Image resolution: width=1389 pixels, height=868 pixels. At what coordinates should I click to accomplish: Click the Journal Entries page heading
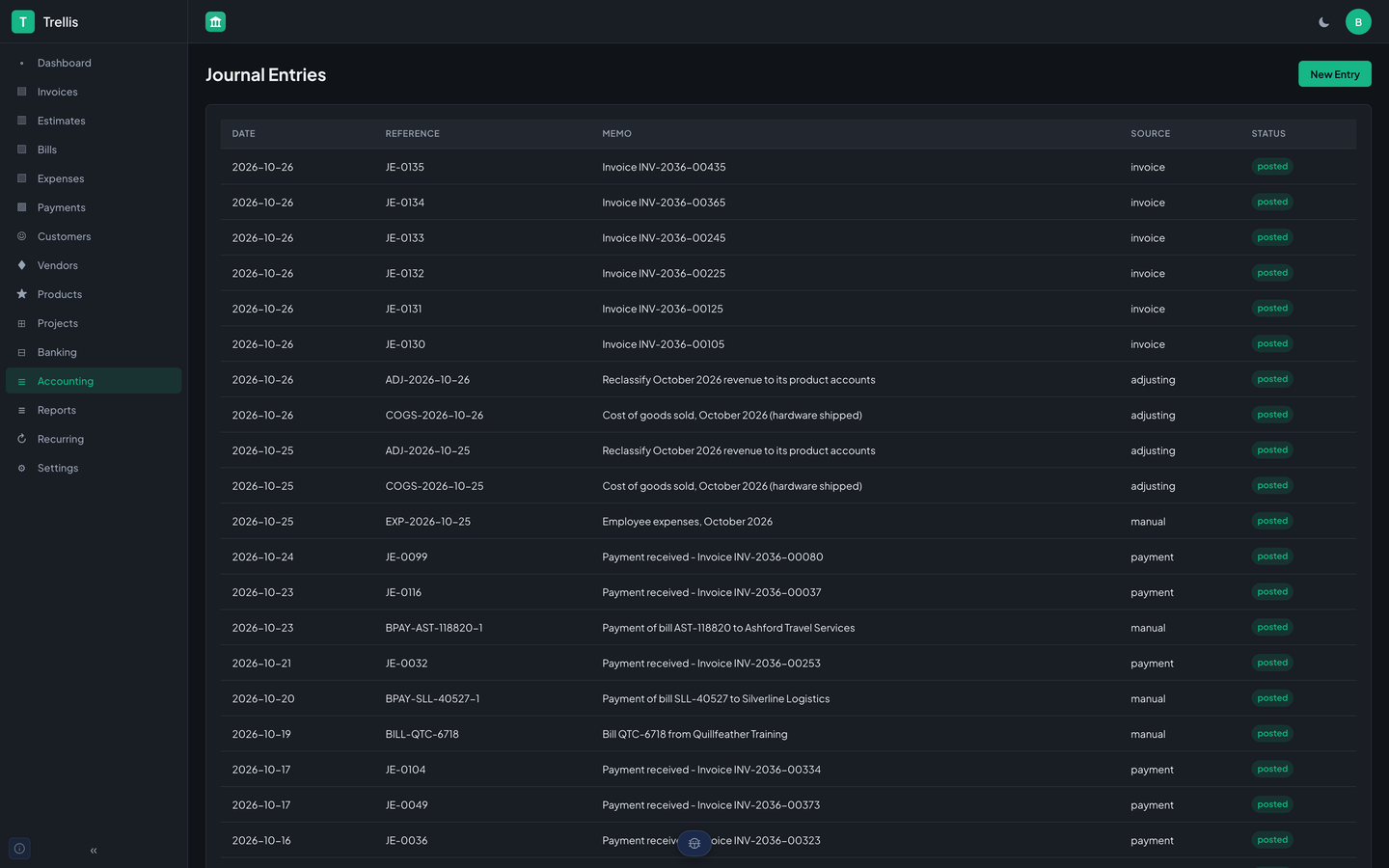click(265, 74)
